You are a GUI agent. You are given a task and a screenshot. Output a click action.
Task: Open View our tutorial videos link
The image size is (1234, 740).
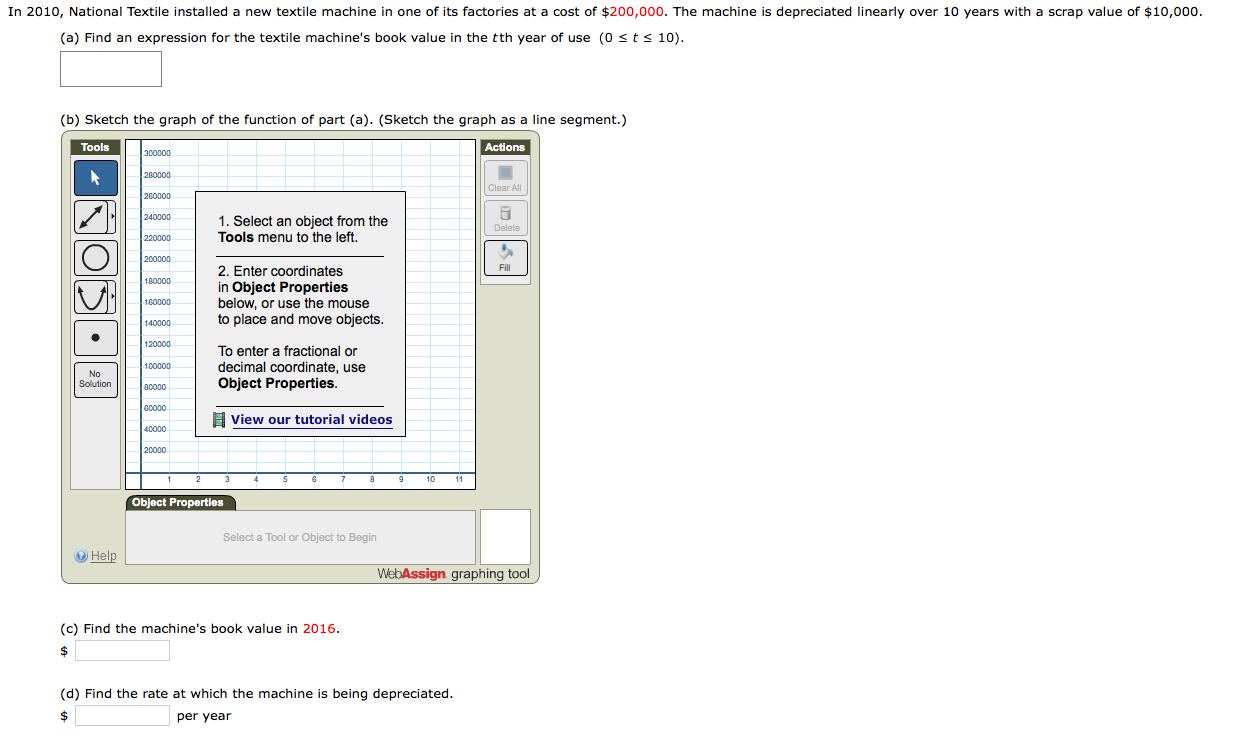tap(311, 420)
